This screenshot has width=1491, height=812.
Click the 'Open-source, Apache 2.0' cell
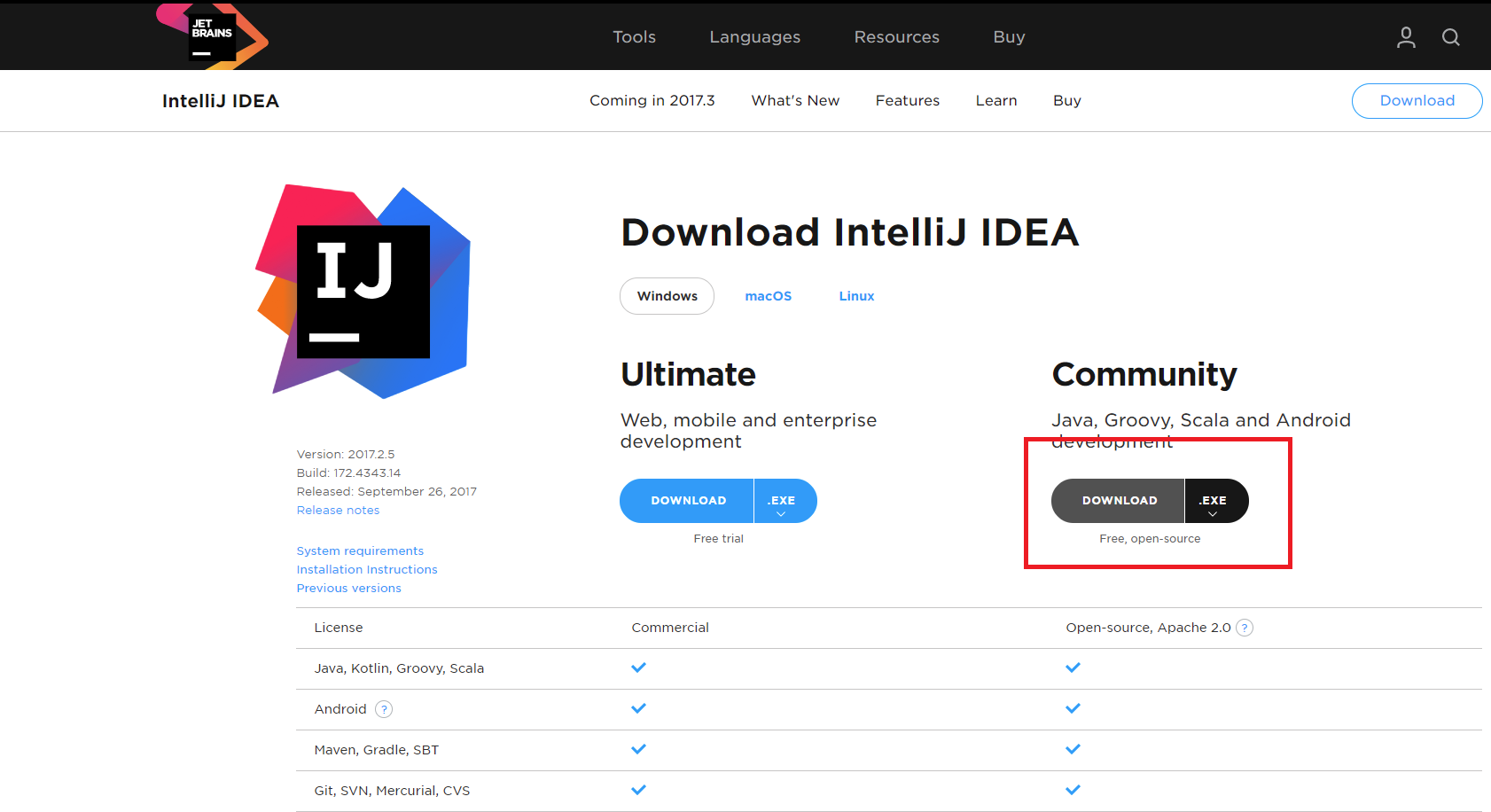click(1148, 628)
